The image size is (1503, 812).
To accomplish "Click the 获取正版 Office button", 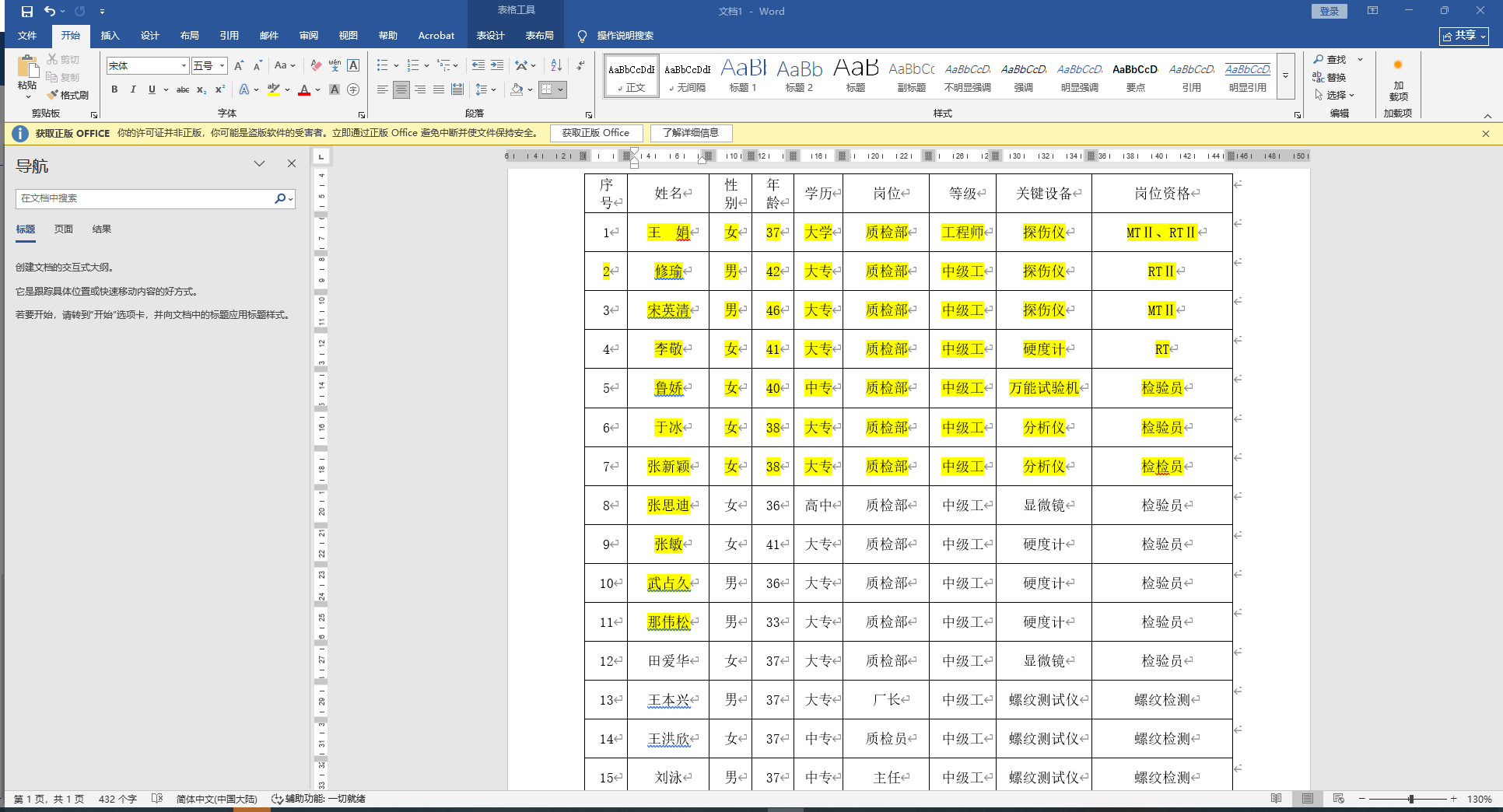I will pos(595,133).
